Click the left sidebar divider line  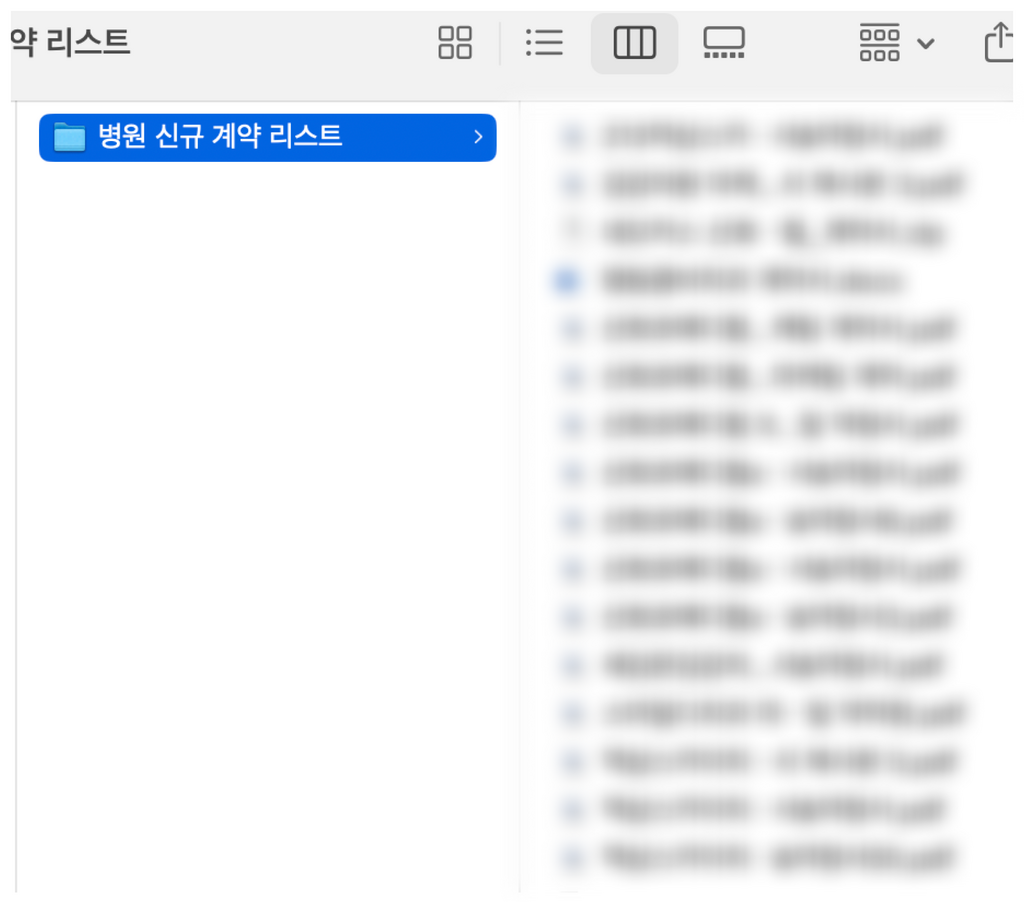pos(16,496)
